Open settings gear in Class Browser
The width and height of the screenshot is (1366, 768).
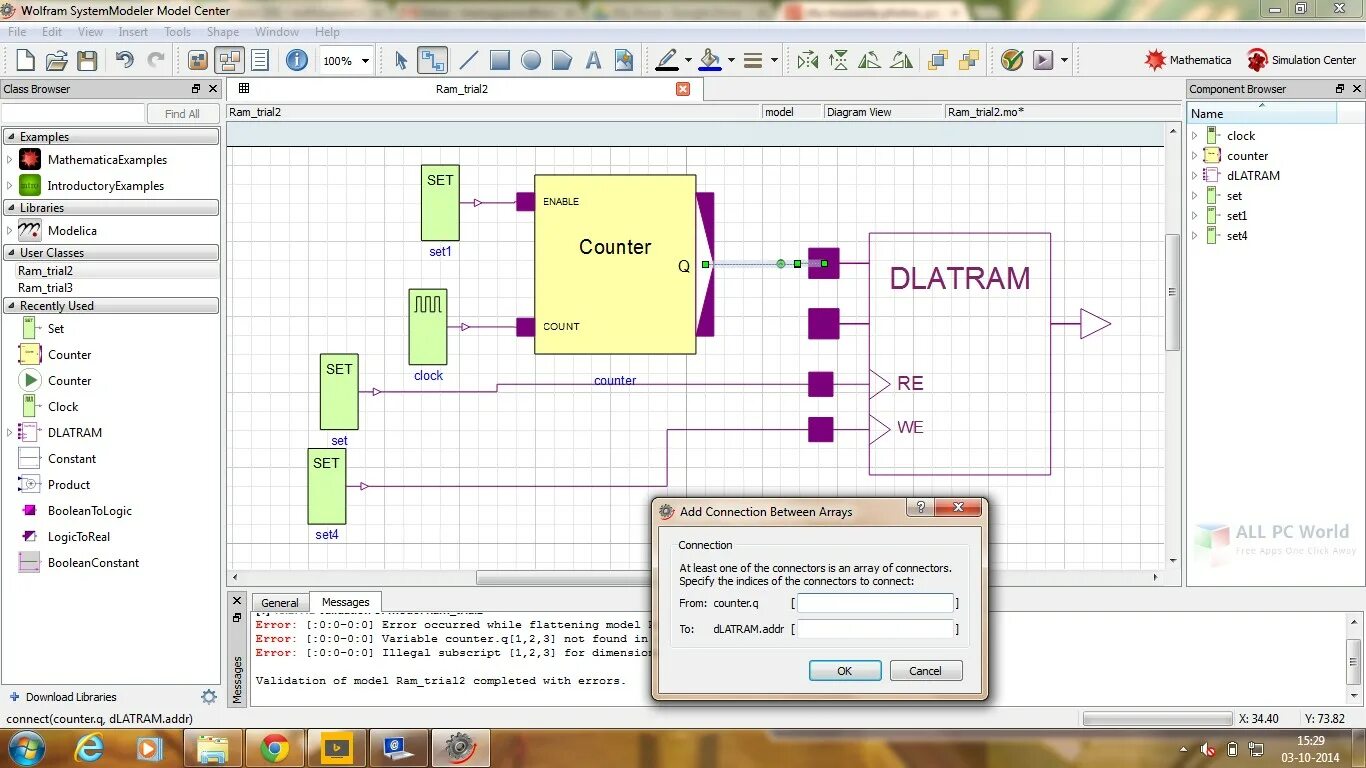(x=209, y=697)
